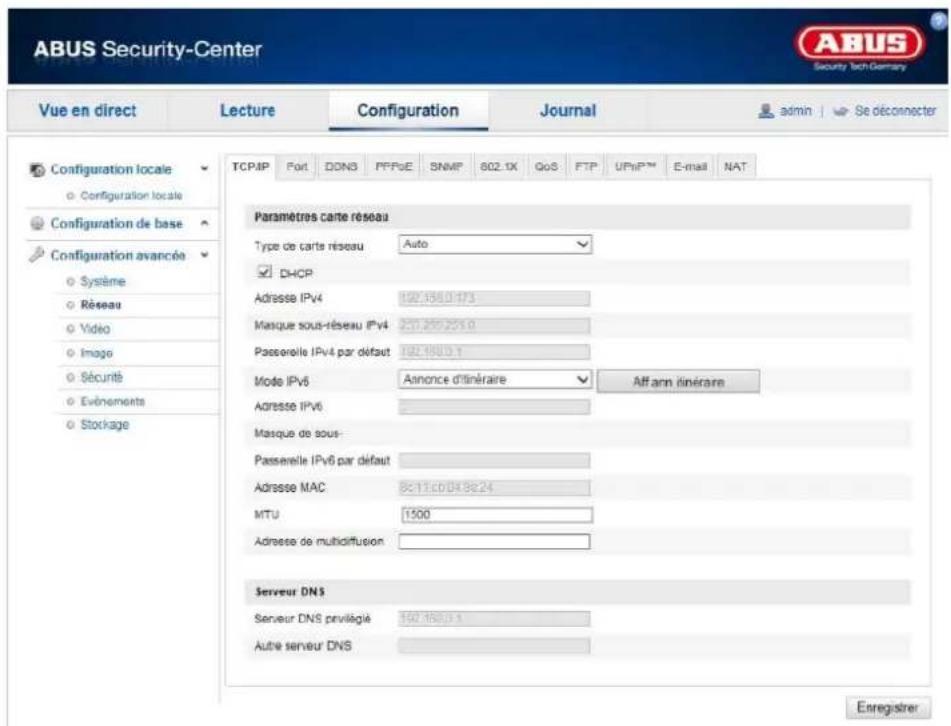Click the Configuration locale monitor icon
Viewport: 951px width, 726px height.
pyautogui.click(x=37, y=170)
